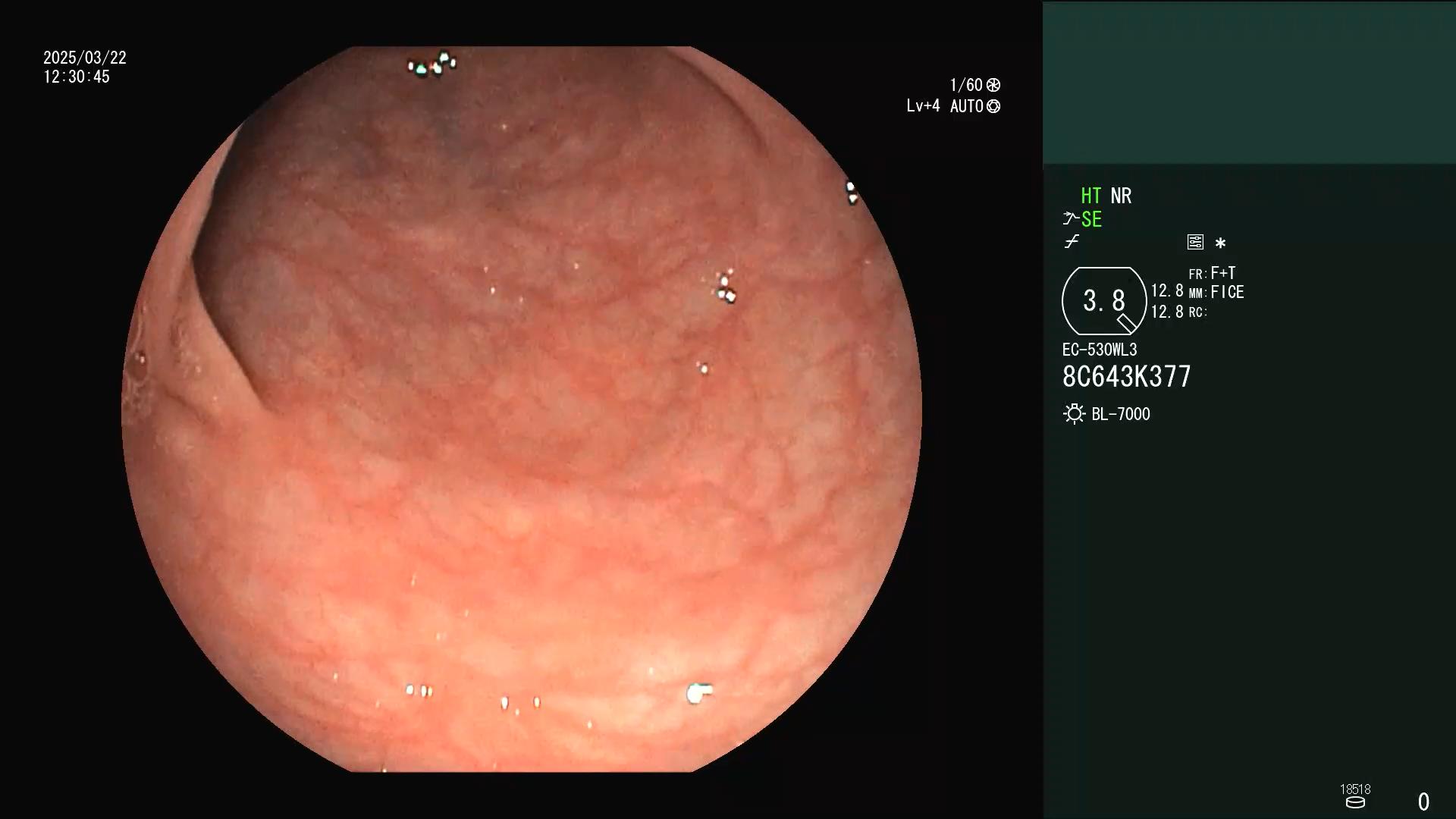The height and width of the screenshot is (819, 1456).
Task: Click the EC-530WL3 scope model text
Action: pos(1100,350)
